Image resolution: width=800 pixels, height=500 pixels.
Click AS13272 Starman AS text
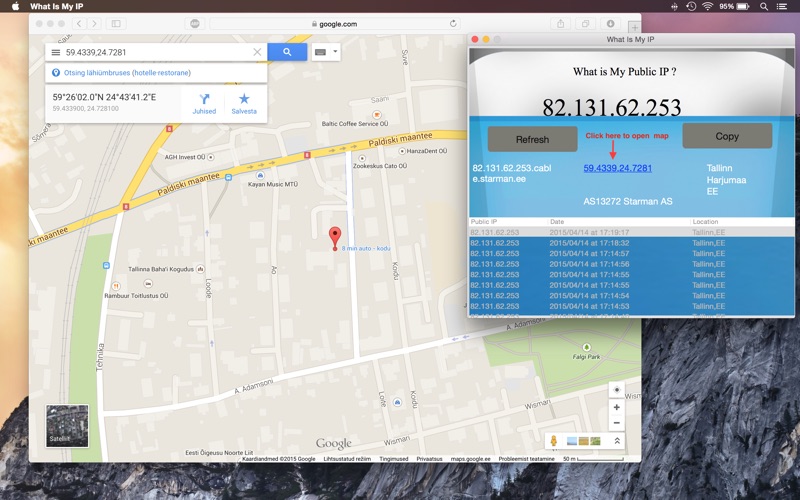[628, 201]
